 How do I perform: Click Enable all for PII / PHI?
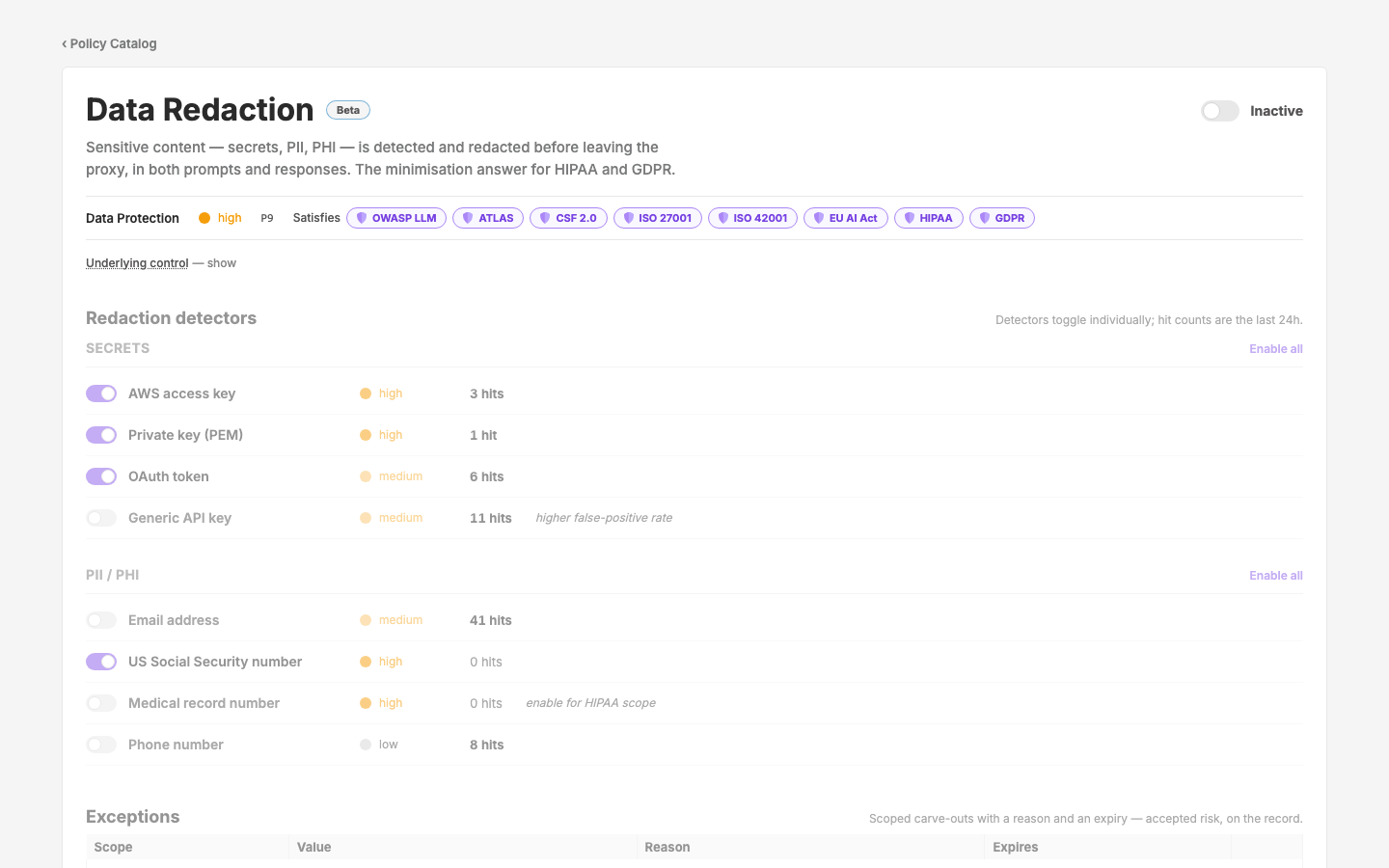tap(1275, 576)
